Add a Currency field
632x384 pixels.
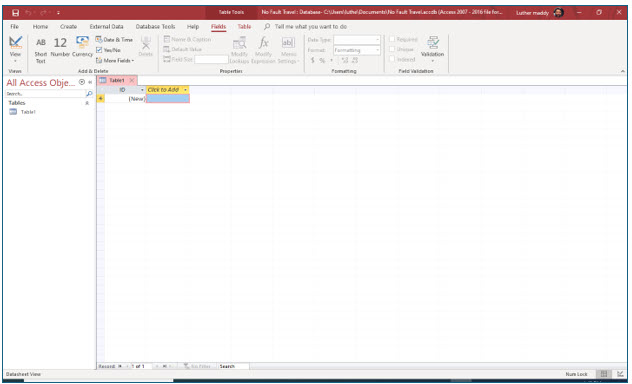click(82, 47)
